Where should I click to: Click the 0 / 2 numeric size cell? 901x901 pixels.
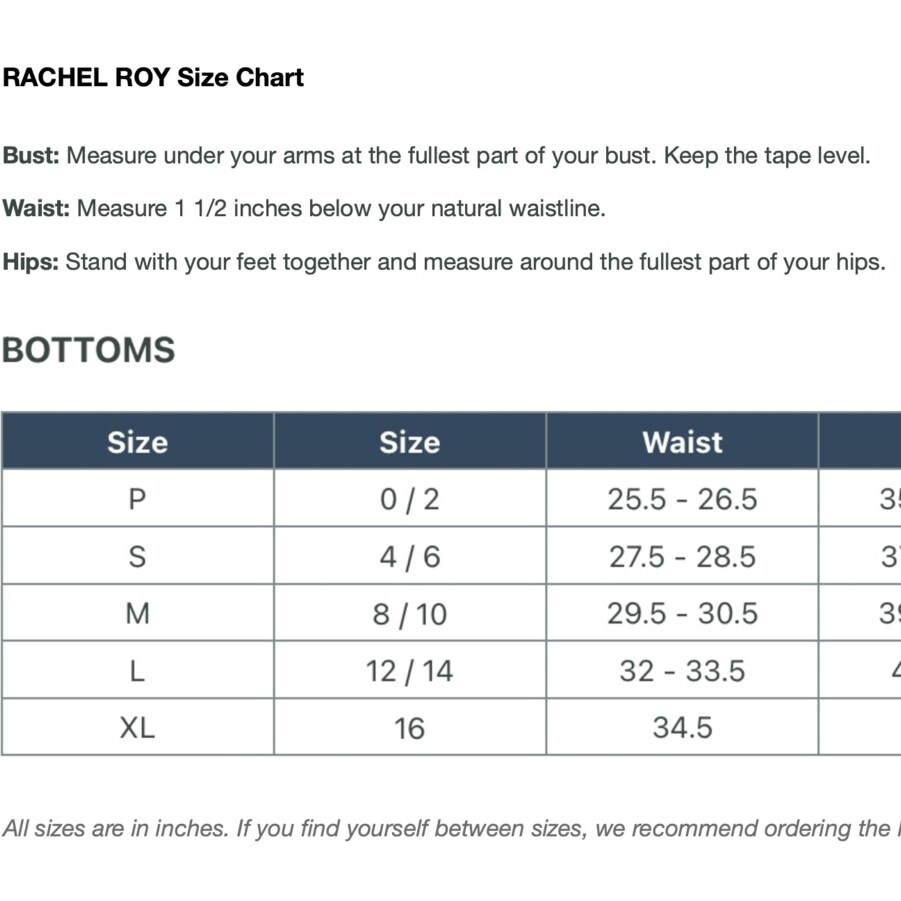pyautogui.click(x=409, y=499)
